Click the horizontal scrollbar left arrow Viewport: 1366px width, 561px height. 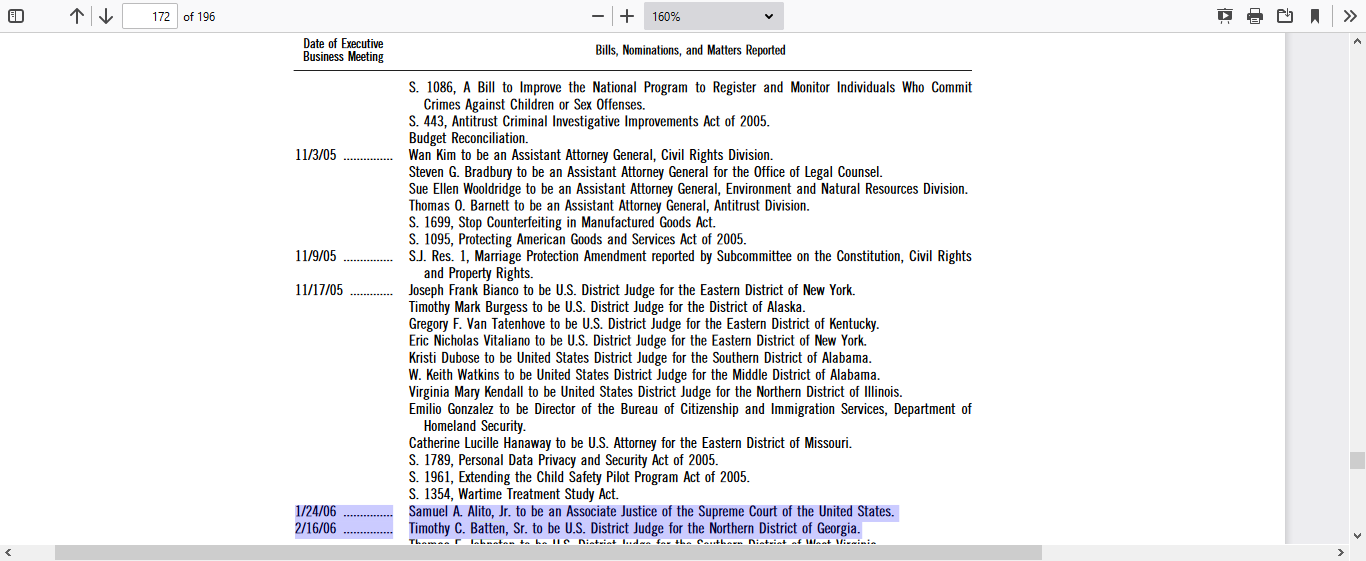click(8, 552)
